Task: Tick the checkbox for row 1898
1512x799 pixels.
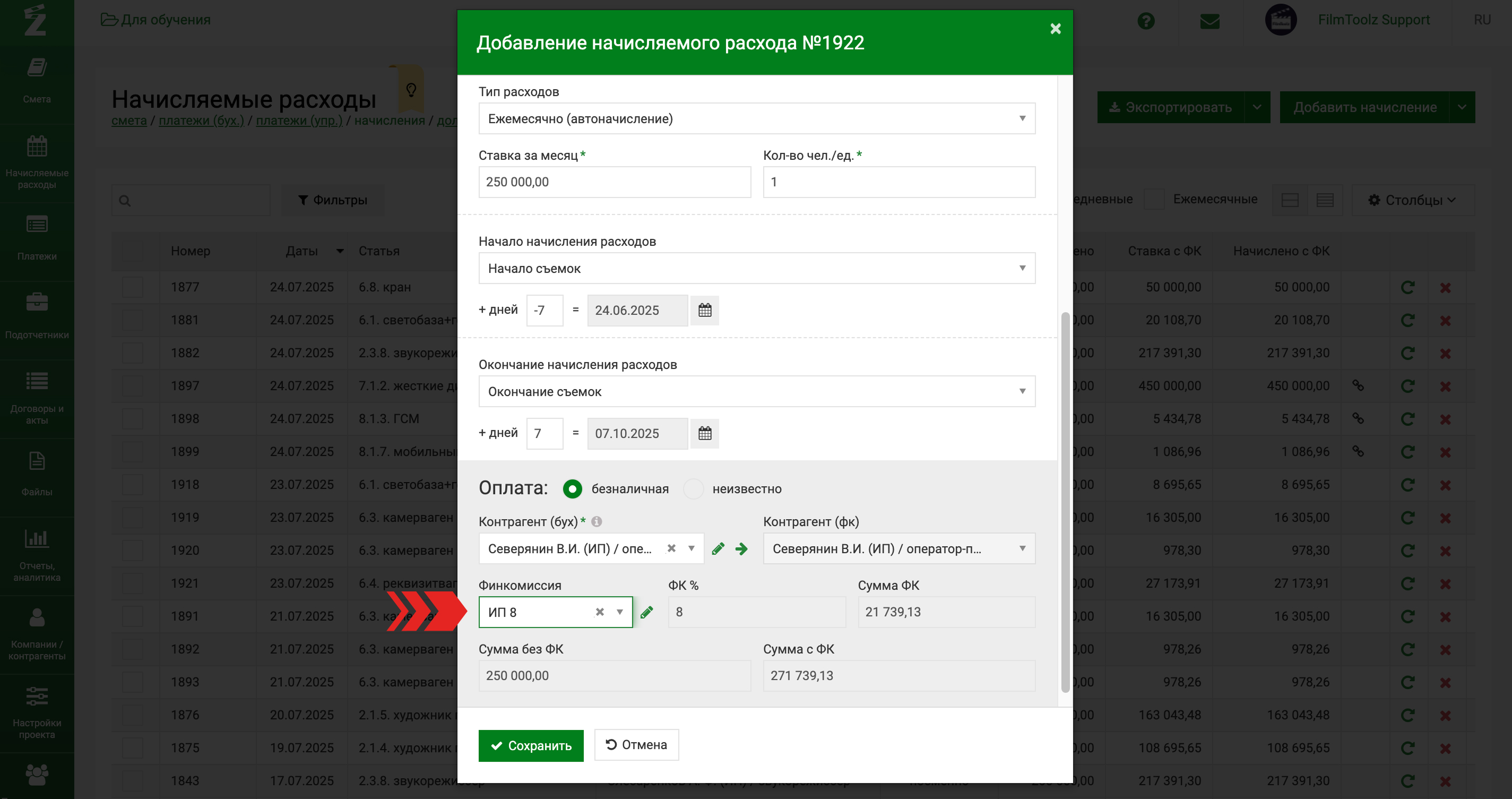Action: (x=133, y=418)
